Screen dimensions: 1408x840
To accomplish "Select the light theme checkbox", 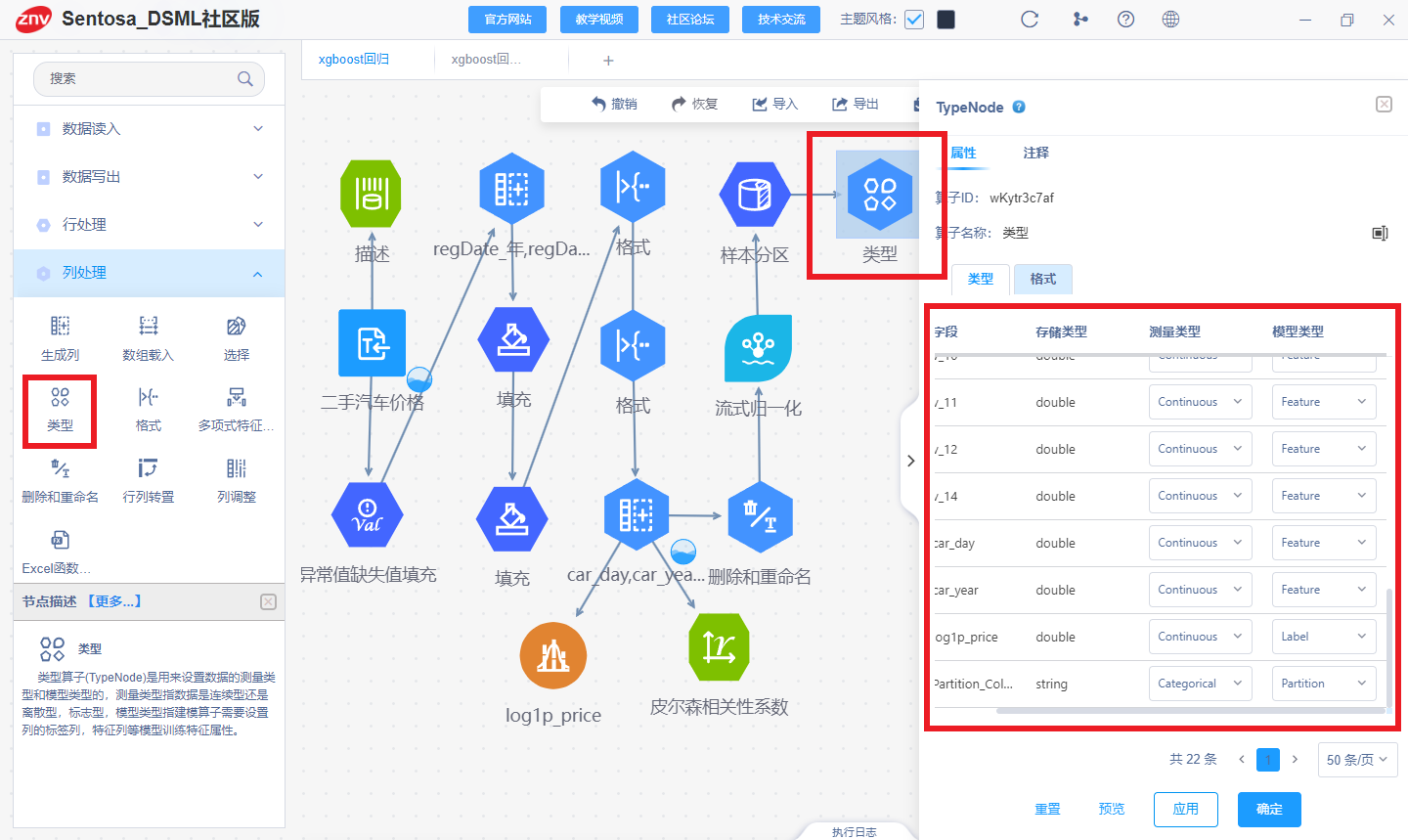I will (914, 20).
